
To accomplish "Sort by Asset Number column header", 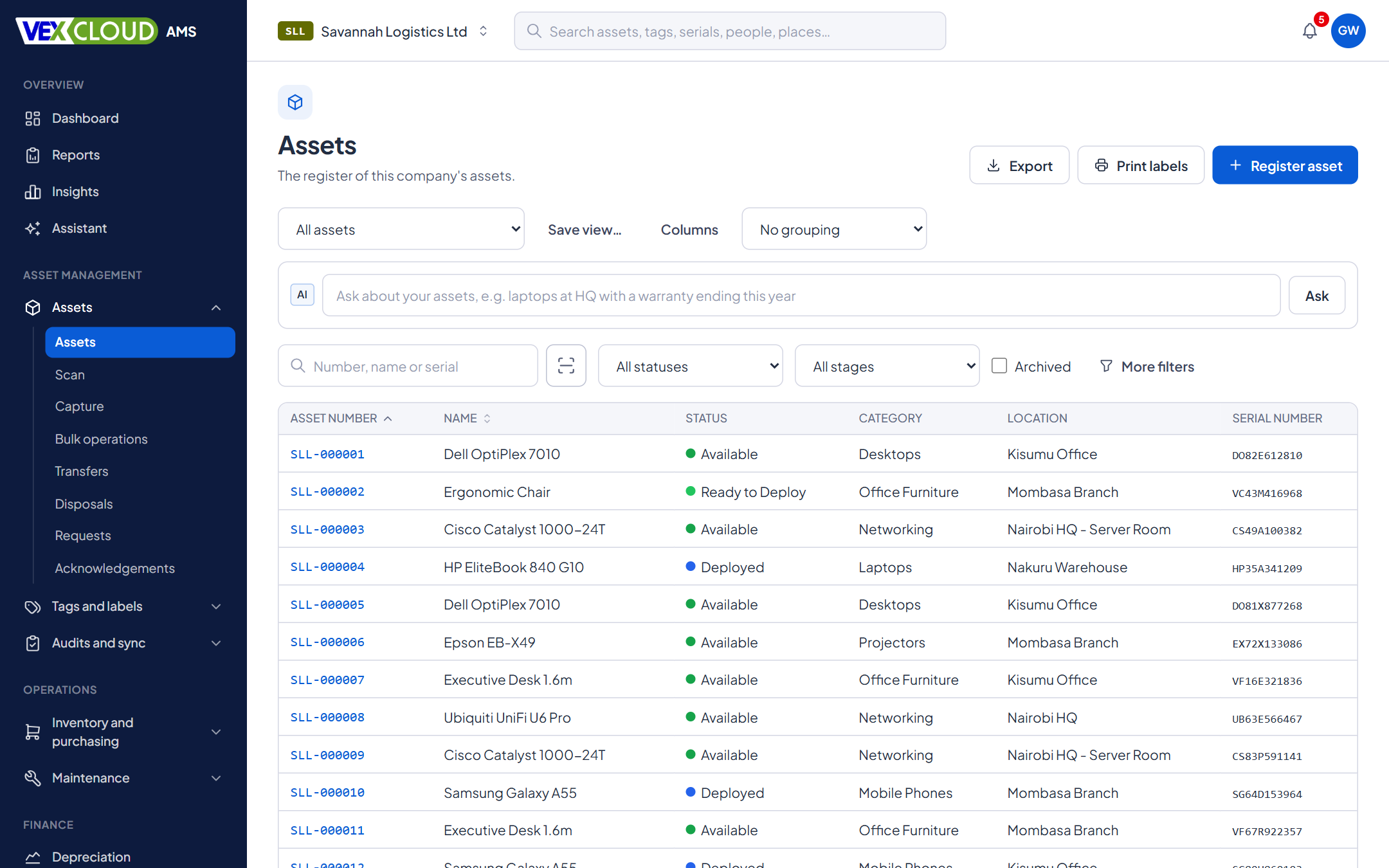I will [x=341, y=418].
